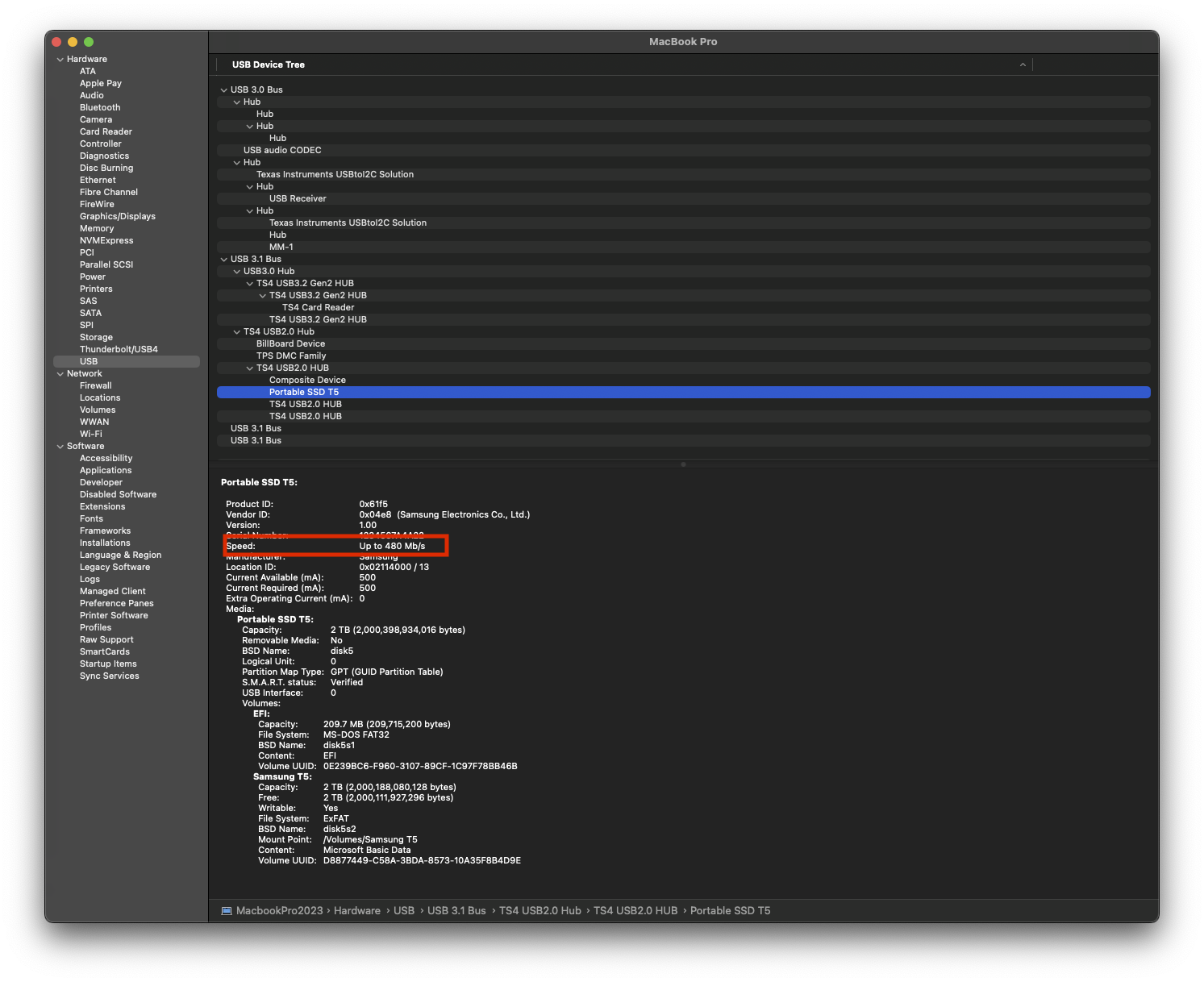Open Logs under Software
Screen dimensions: 1204x982
(90, 579)
